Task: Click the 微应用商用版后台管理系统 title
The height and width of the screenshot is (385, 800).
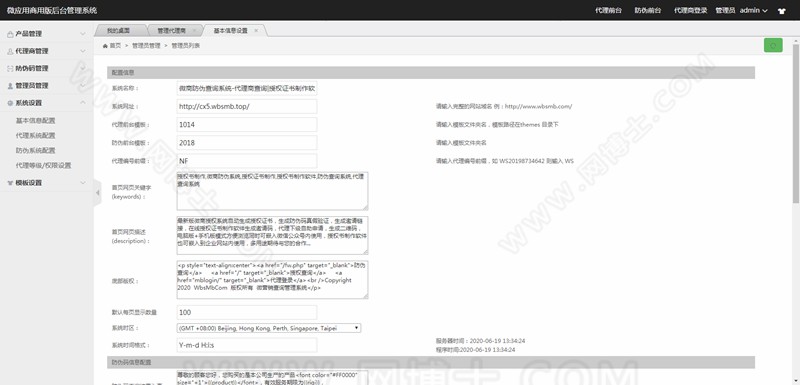Action: pos(52,11)
